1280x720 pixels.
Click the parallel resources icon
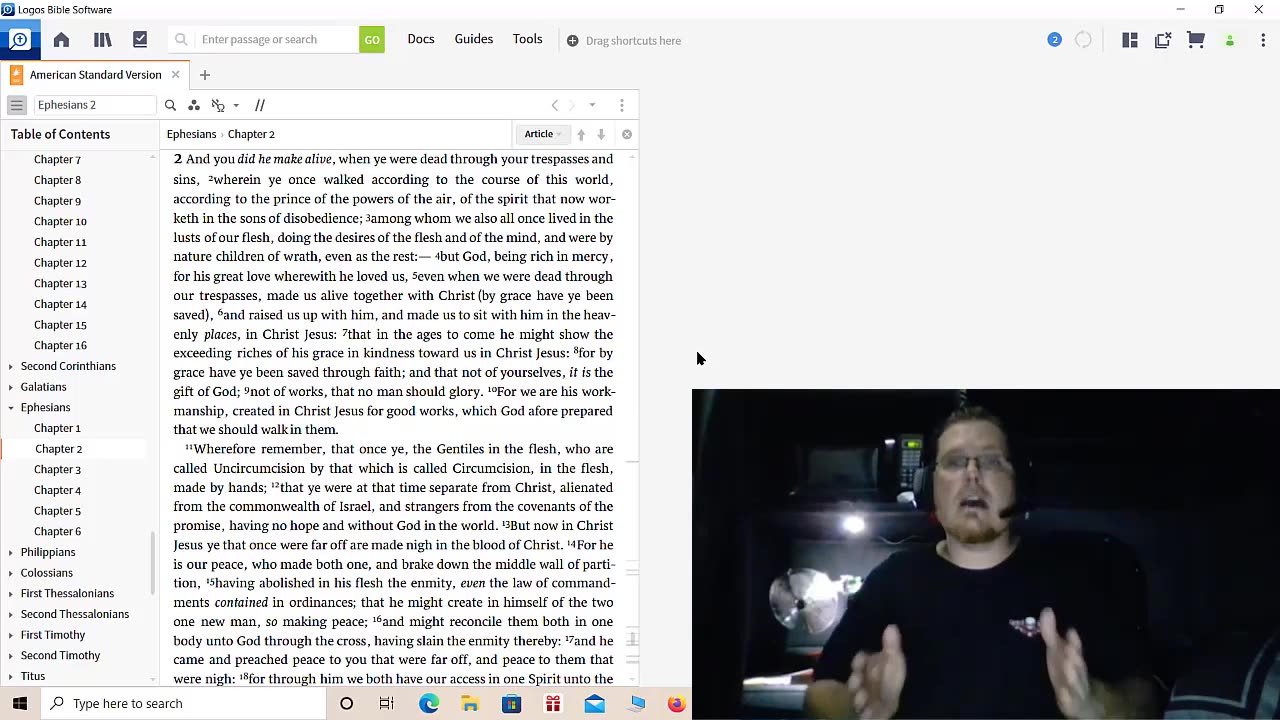(260, 105)
